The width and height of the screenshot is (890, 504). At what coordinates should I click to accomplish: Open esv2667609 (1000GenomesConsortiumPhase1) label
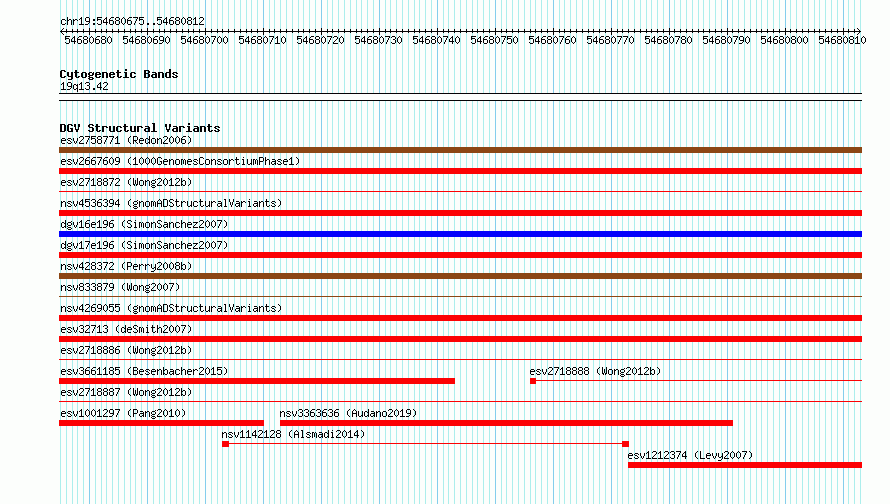tap(180, 161)
